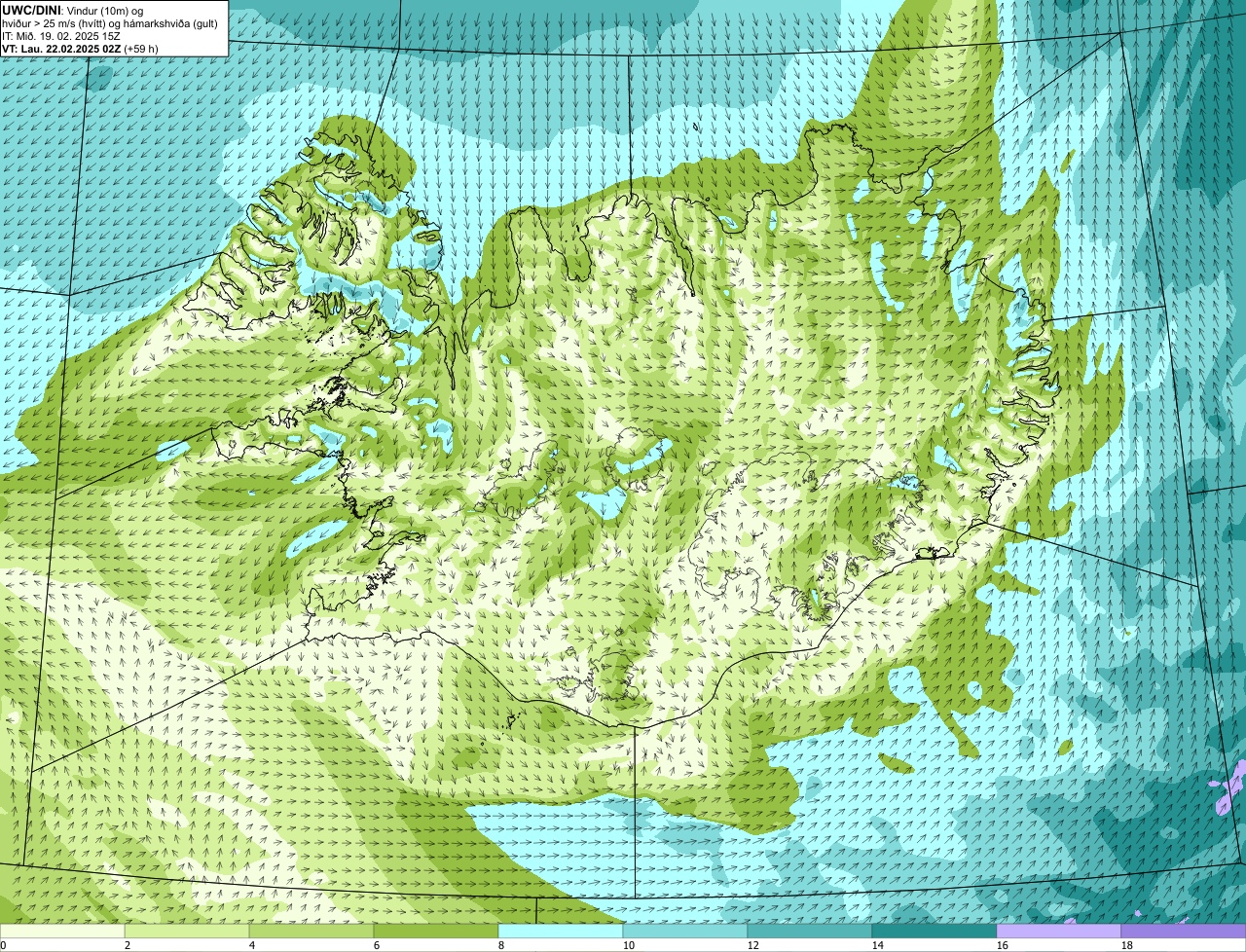Viewport: 1246px width, 952px height.
Task: Select the turquoise 10–12 legend swatch
Action: (685, 931)
